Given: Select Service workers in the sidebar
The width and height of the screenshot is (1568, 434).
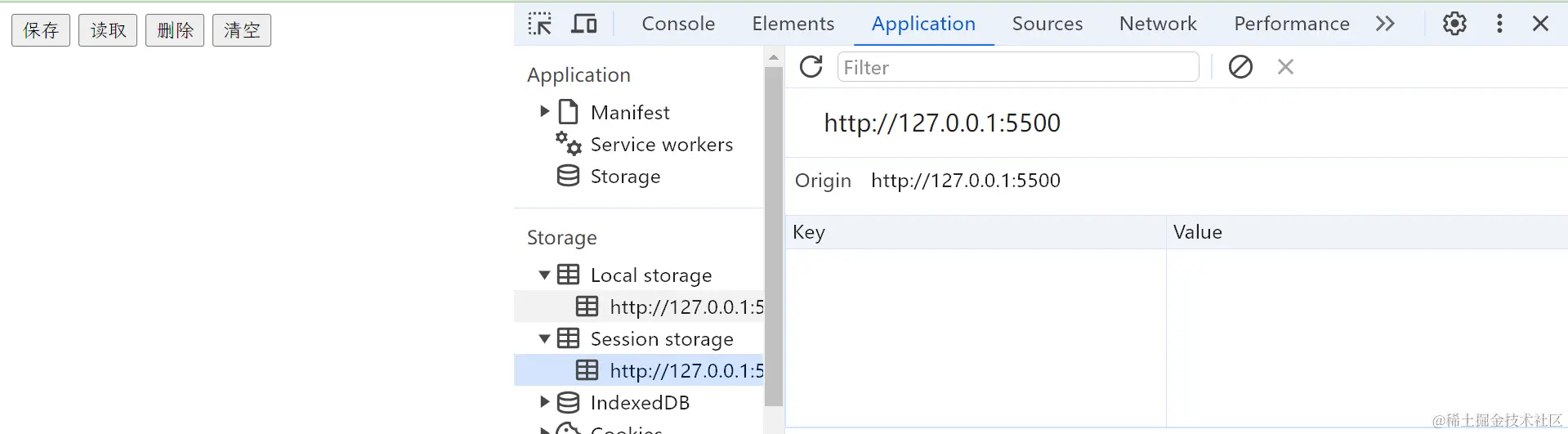Looking at the screenshot, I should point(661,145).
